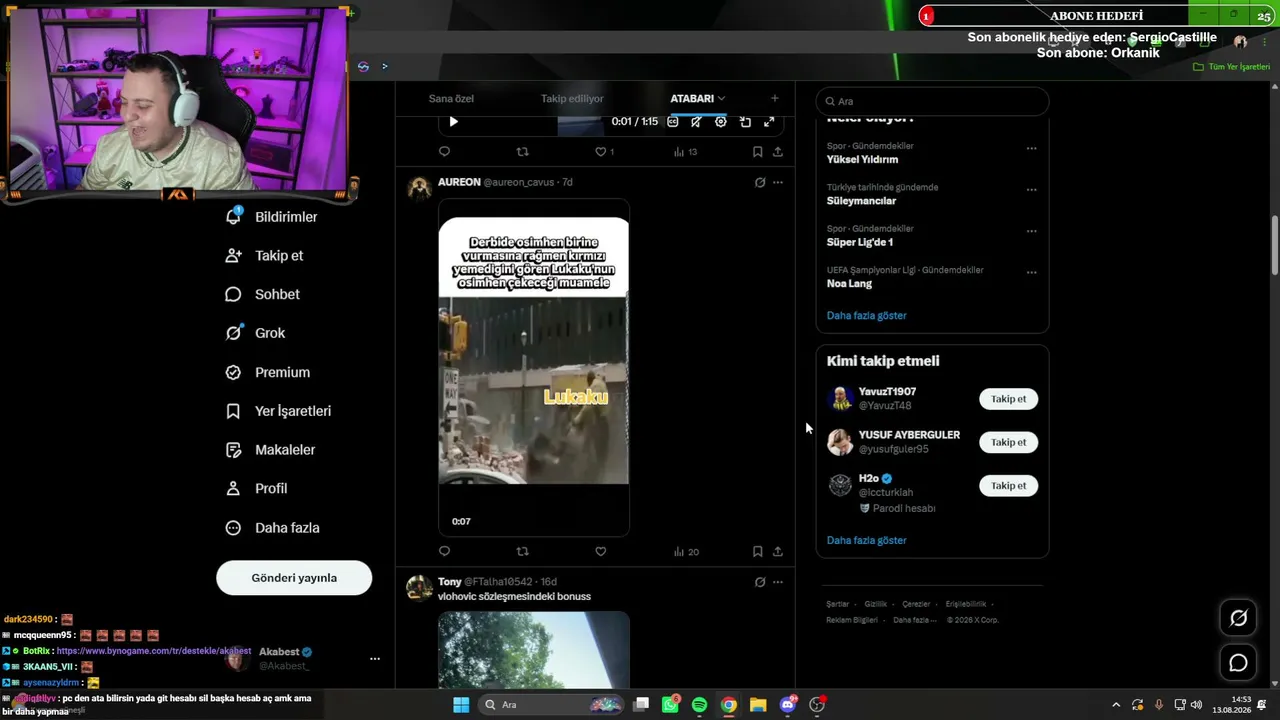
Task: Open floating Grok button
Action: [x=1238, y=618]
